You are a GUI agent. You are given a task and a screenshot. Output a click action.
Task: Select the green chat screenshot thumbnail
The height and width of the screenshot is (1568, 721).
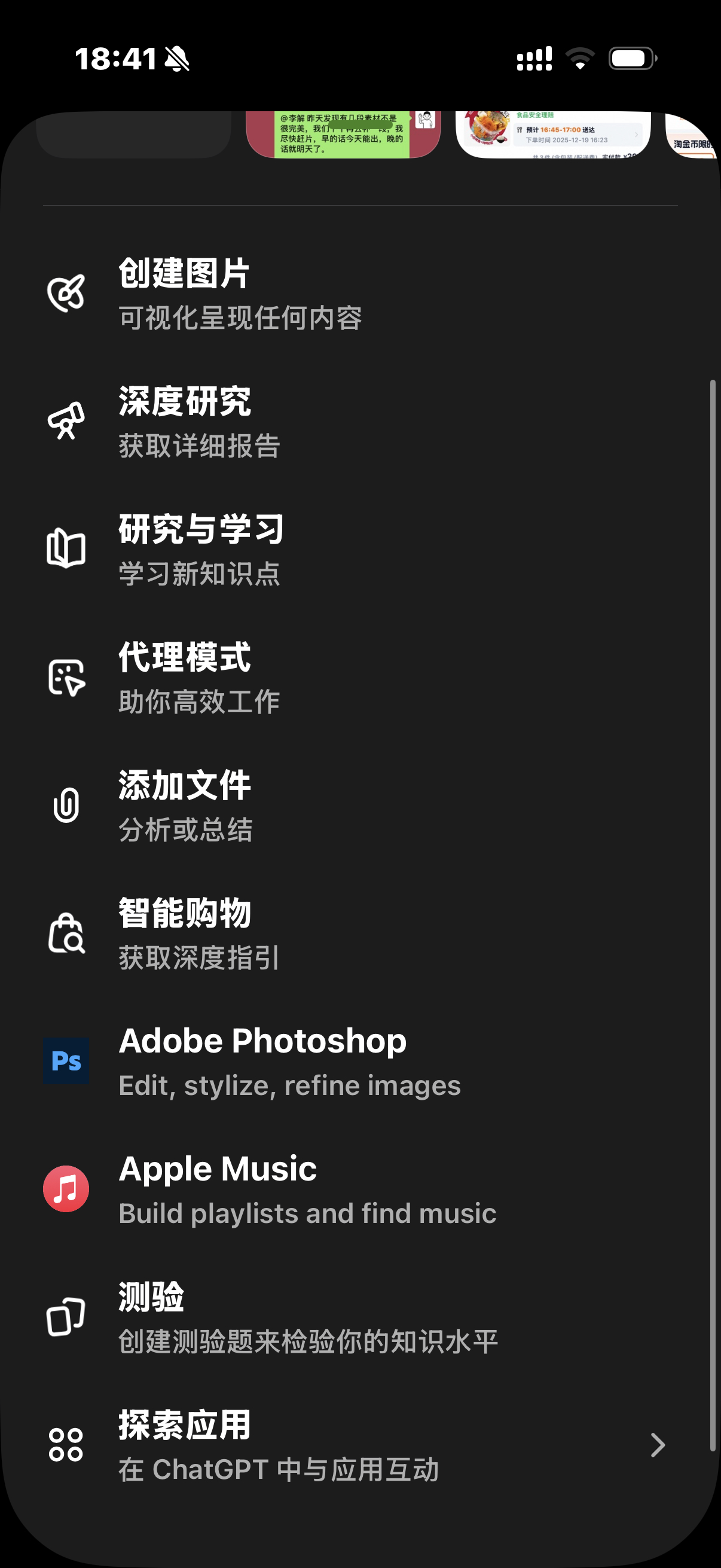click(x=343, y=134)
